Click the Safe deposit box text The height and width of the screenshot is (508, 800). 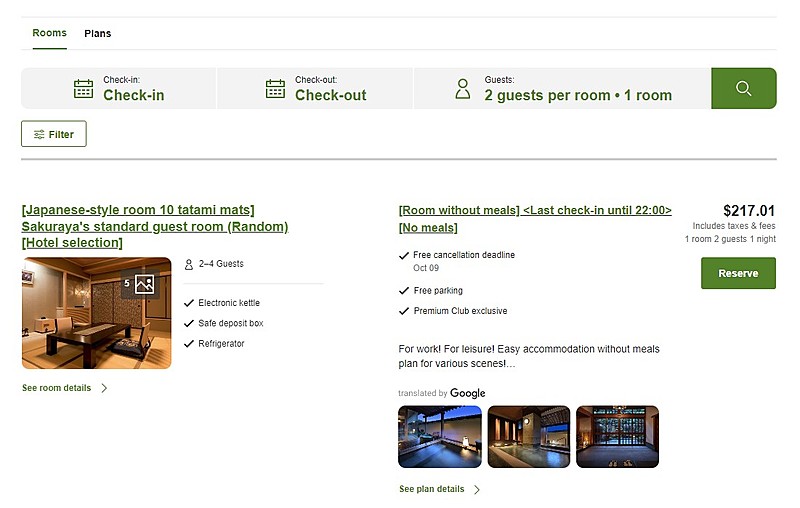click(x=231, y=323)
